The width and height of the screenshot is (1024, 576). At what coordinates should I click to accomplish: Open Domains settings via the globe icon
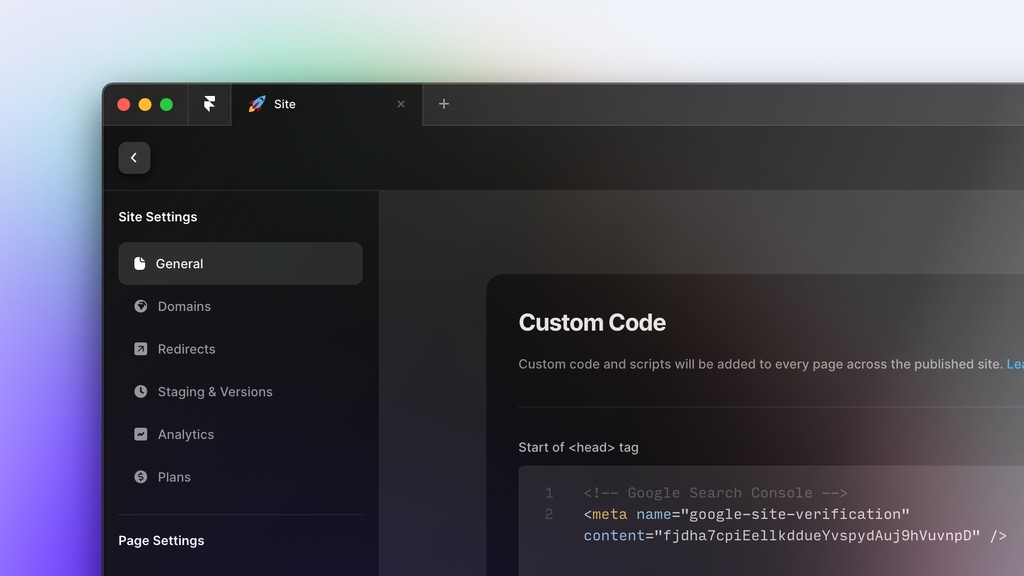[140, 306]
